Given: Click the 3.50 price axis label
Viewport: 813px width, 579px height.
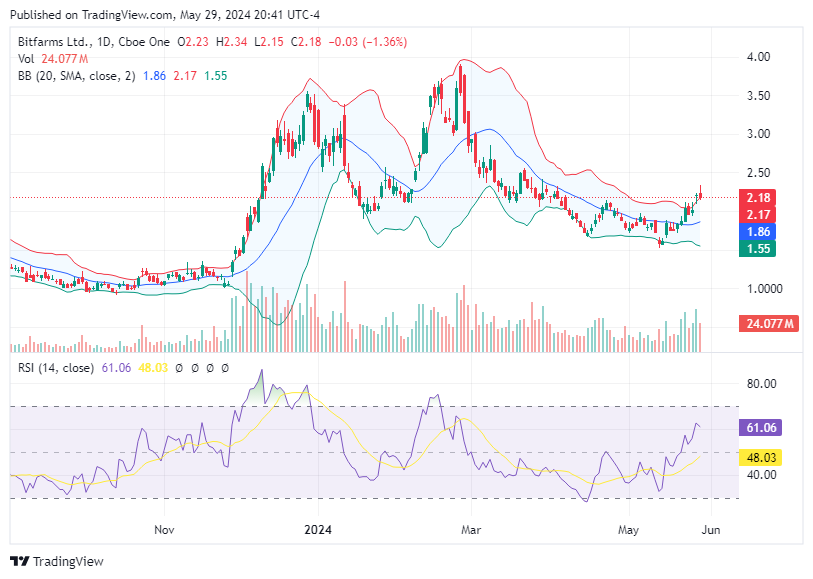Looking at the screenshot, I should click(x=758, y=96).
